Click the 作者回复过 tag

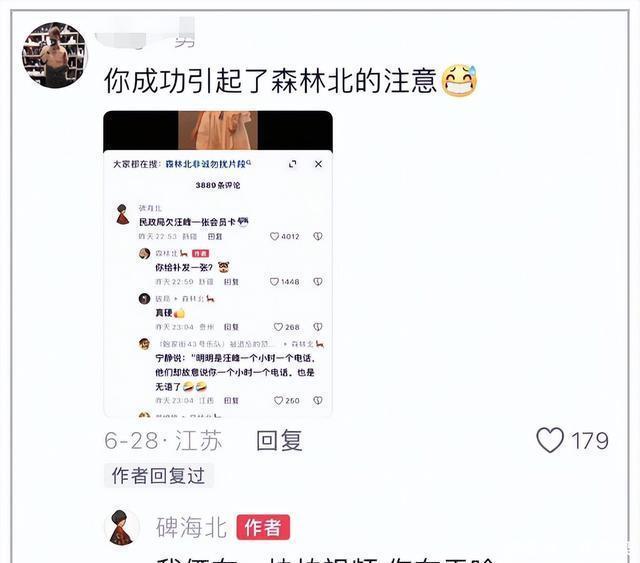(158, 475)
